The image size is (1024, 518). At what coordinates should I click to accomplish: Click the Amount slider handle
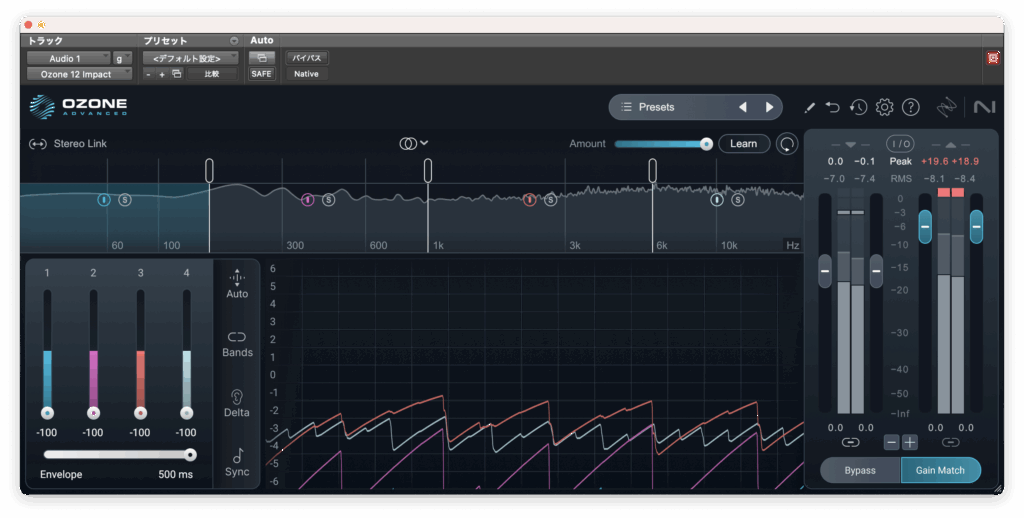point(706,144)
